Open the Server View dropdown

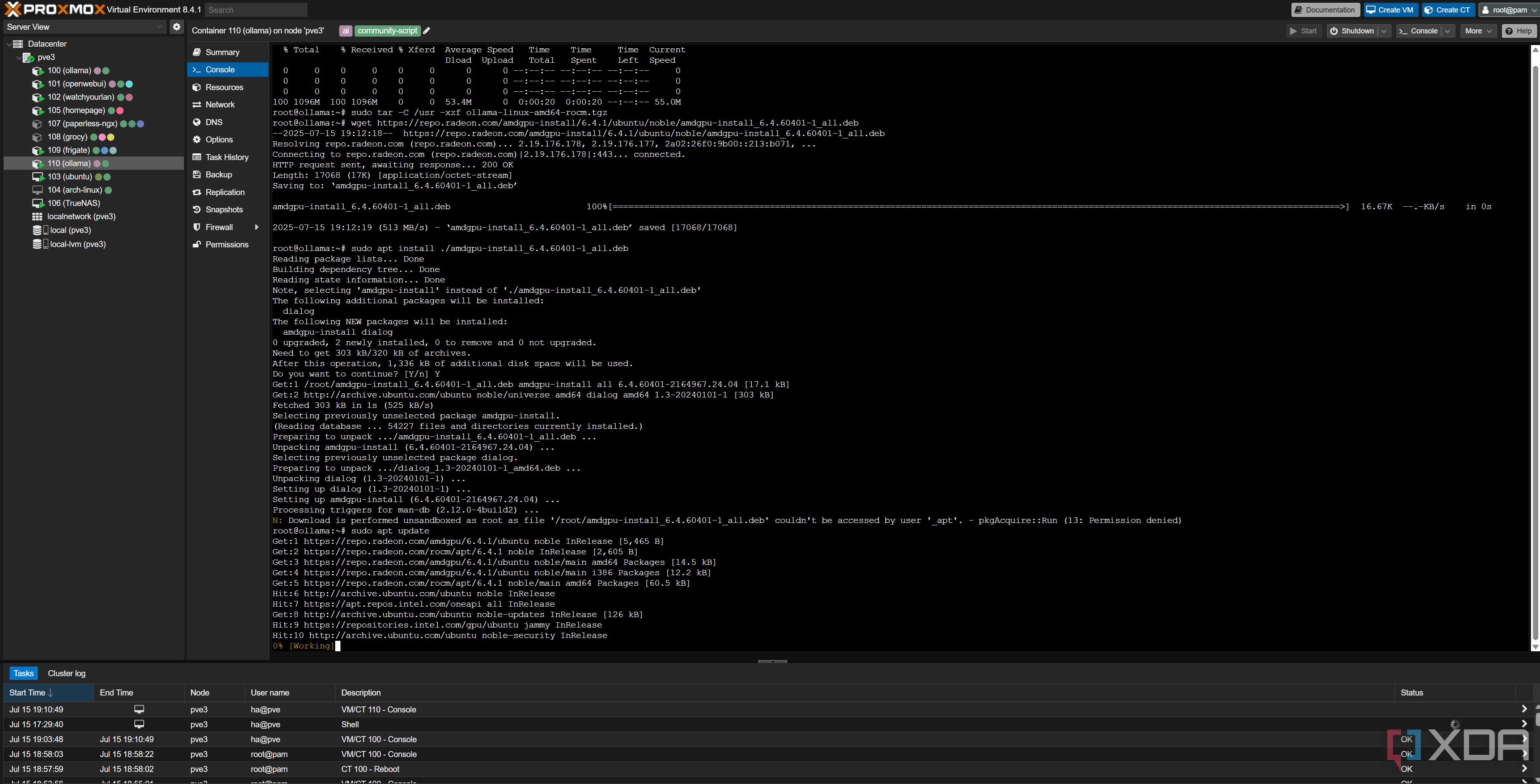click(84, 27)
